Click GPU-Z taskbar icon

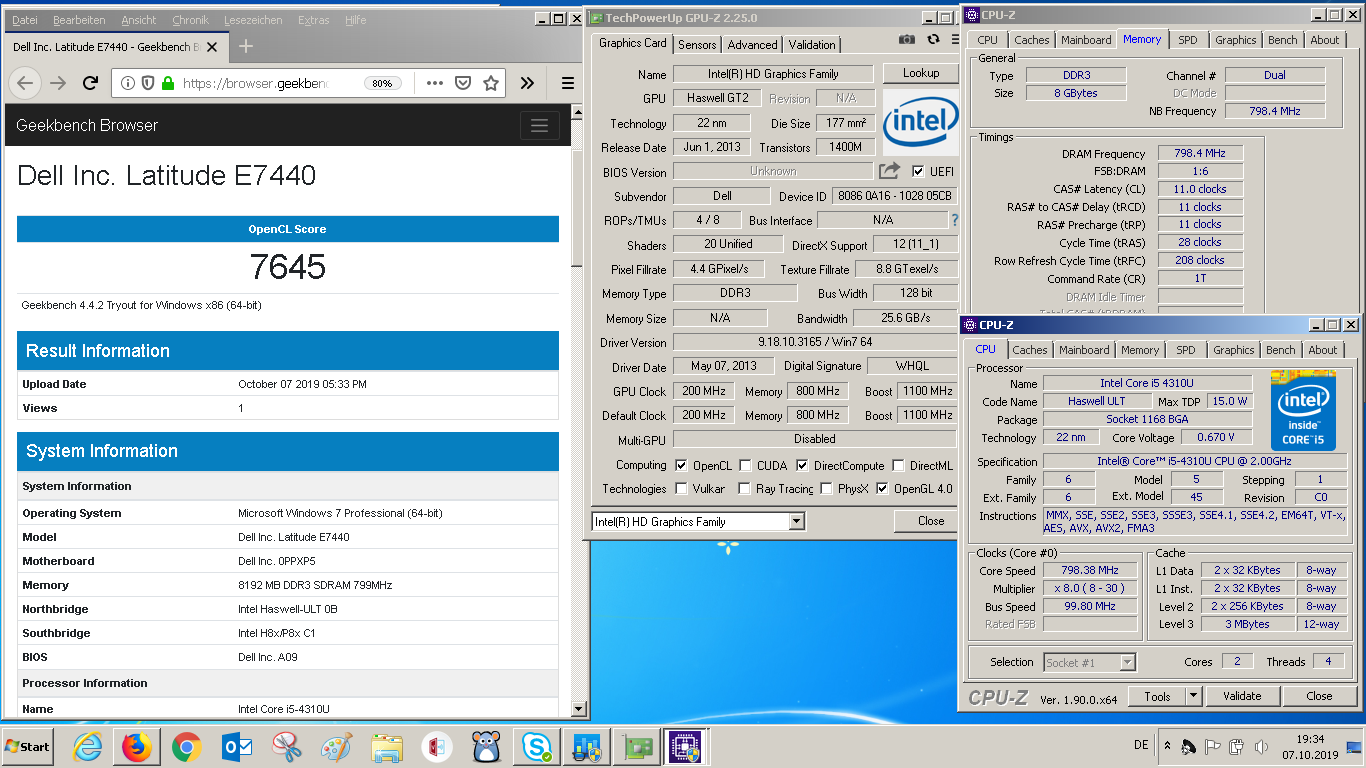[x=637, y=747]
